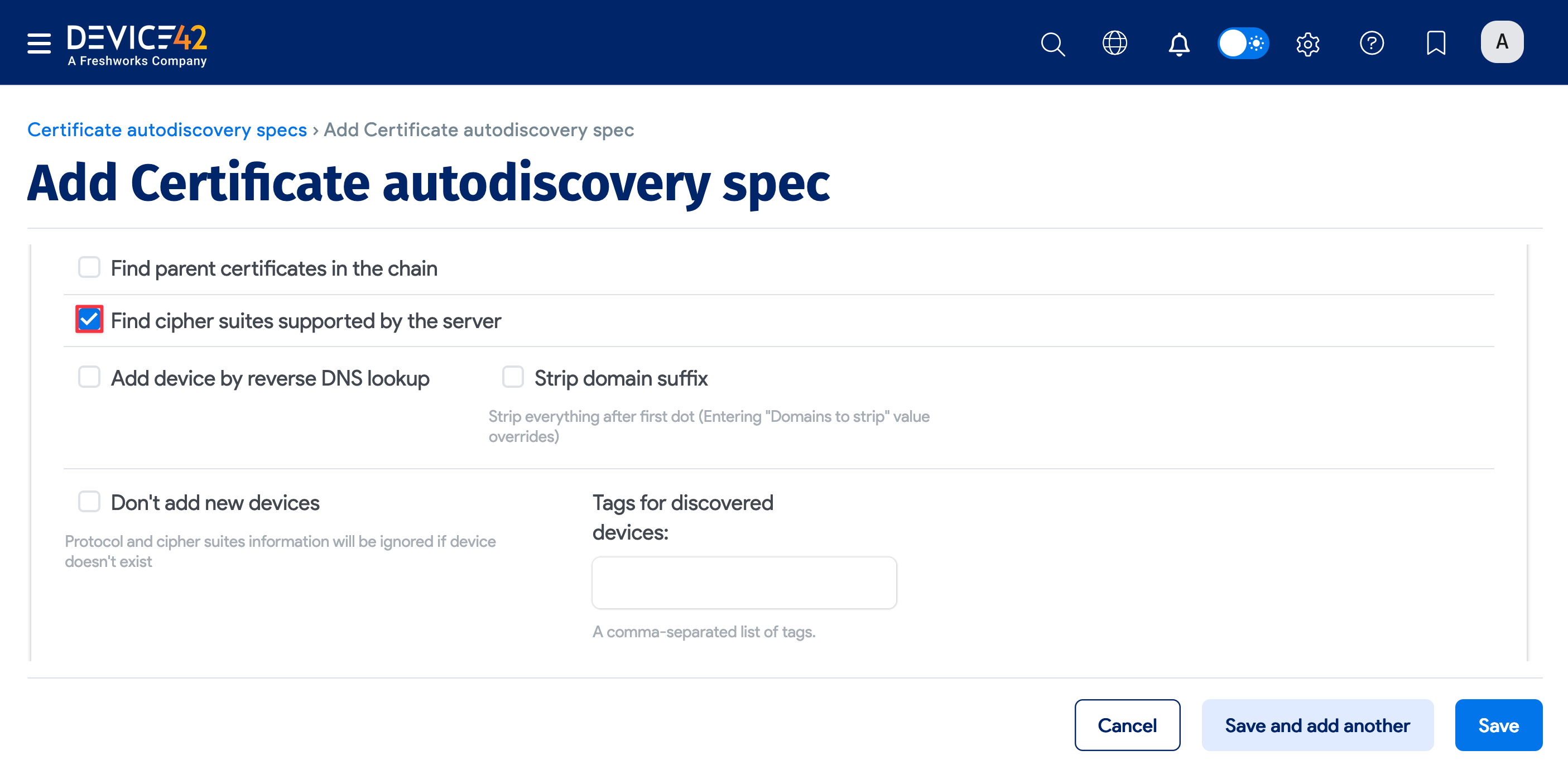Open the user avatar menu
The width and height of the screenshot is (1568, 760).
[1502, 41]
